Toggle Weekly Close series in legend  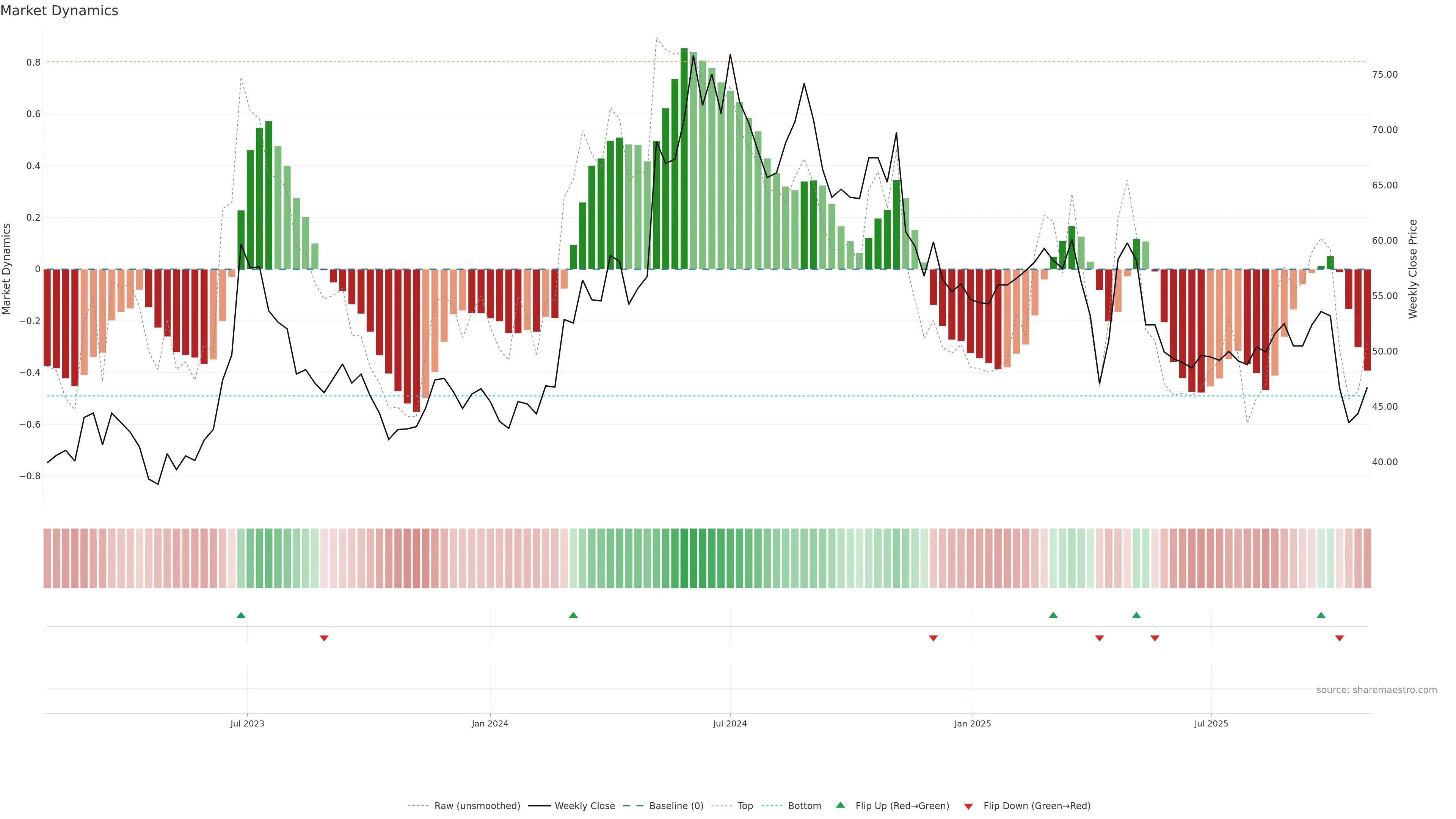[584, 806]
